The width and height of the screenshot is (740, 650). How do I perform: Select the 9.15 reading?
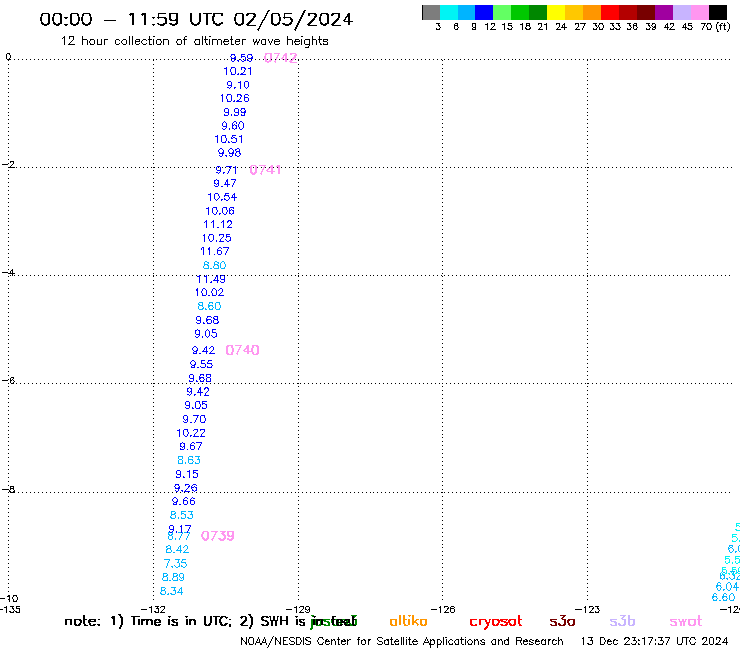pos(187,474)
